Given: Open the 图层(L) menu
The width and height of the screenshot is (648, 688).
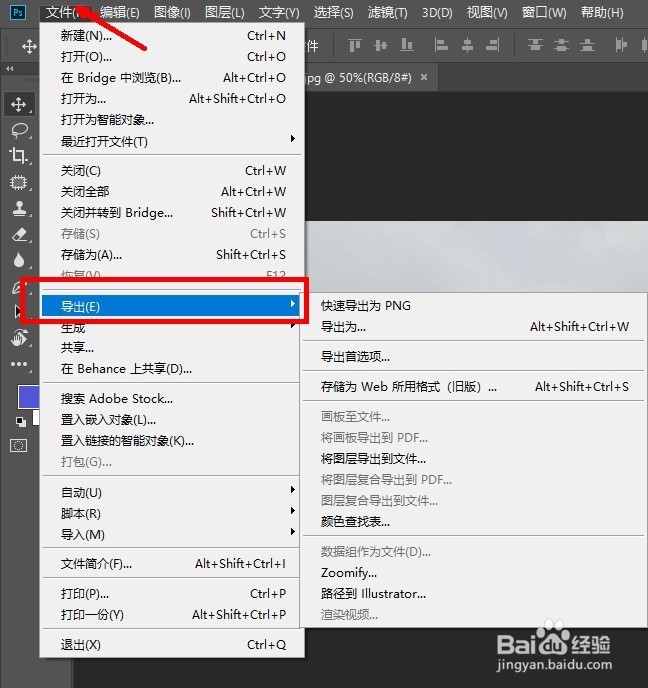Looking at the screenshot, I should pos(225,12).
